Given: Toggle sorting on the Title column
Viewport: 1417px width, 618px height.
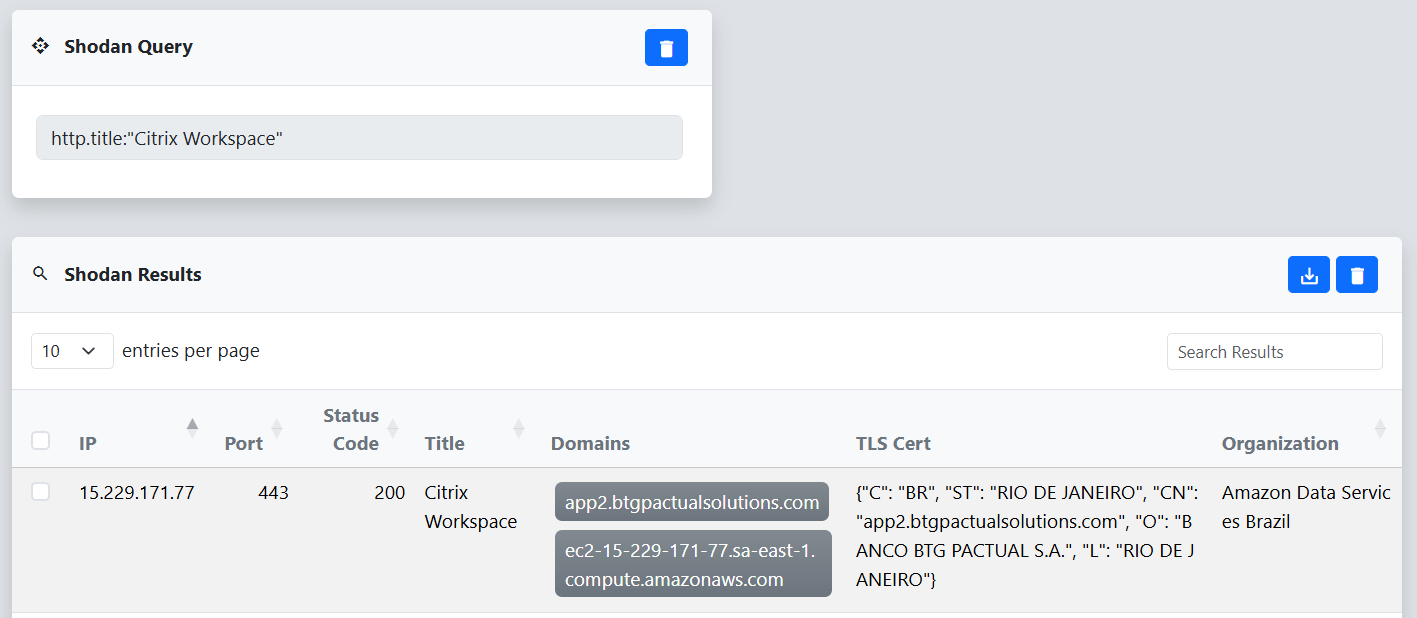Looking at the screenshot, I should 444,443.
